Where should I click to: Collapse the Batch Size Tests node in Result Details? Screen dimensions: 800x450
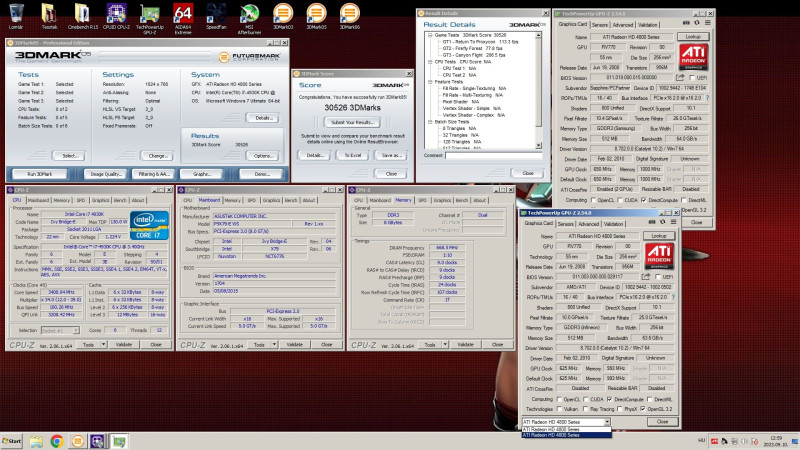click(x=430, y=122)
